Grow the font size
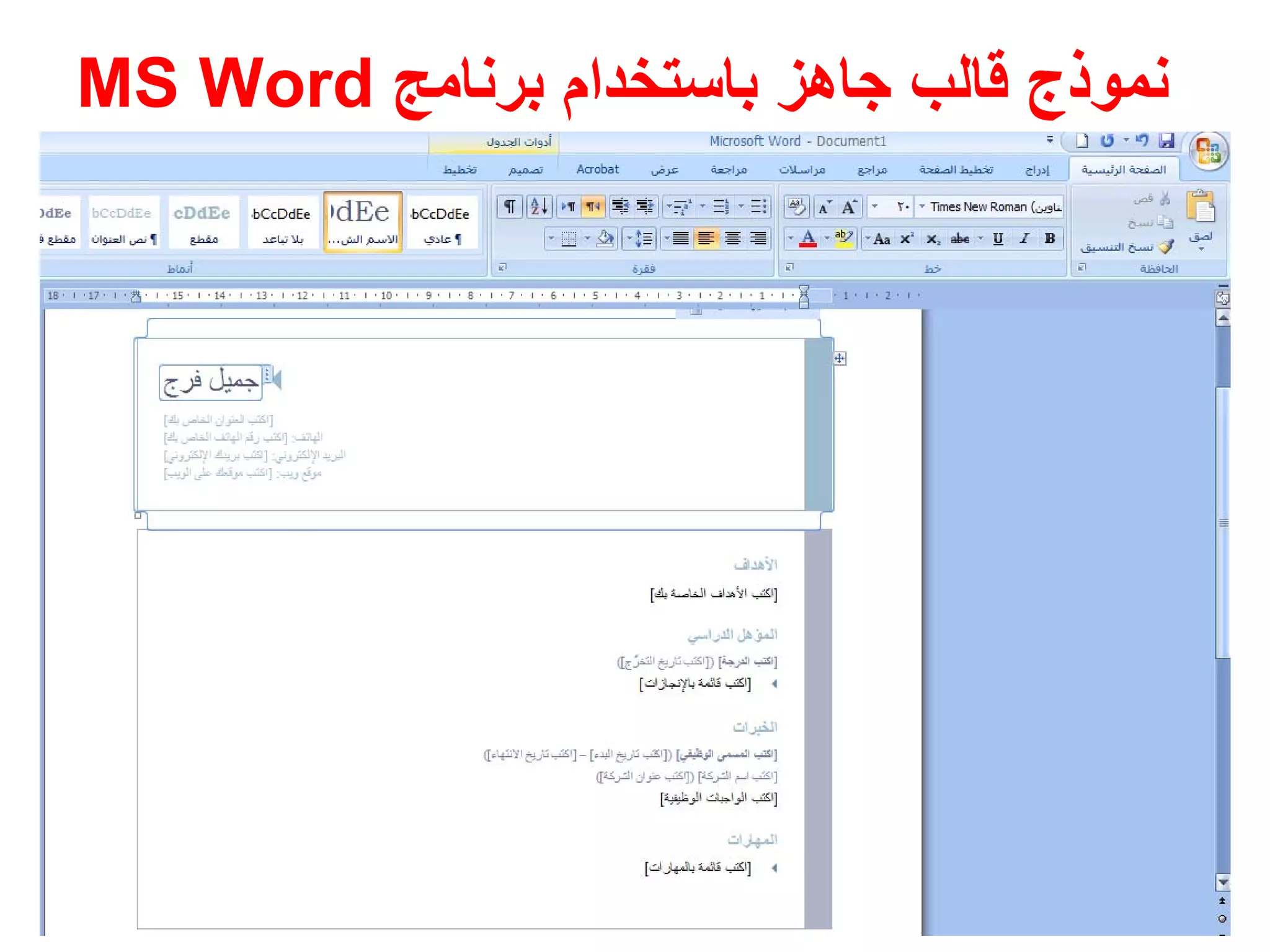The height and width of the screenshot is (952, 1270). [x=850, y=206]
